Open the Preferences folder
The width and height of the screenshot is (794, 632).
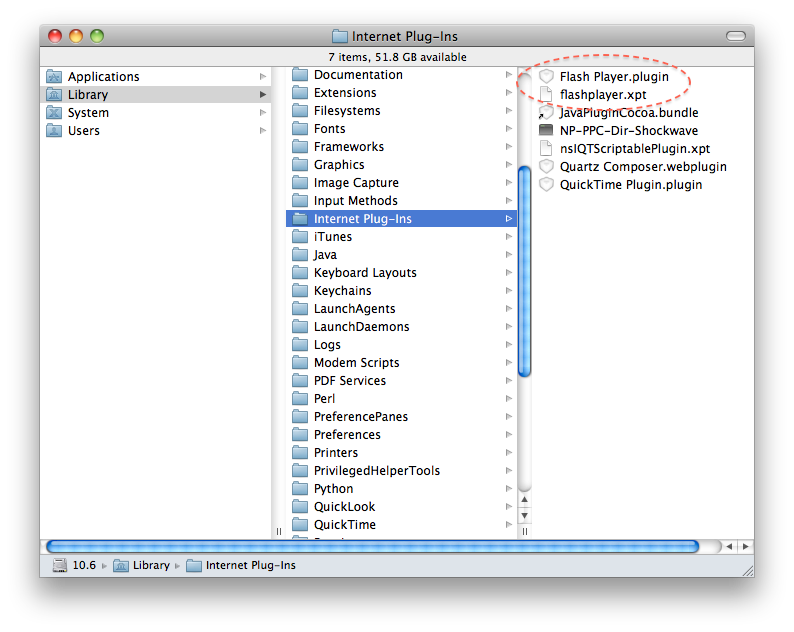point(402,434)
